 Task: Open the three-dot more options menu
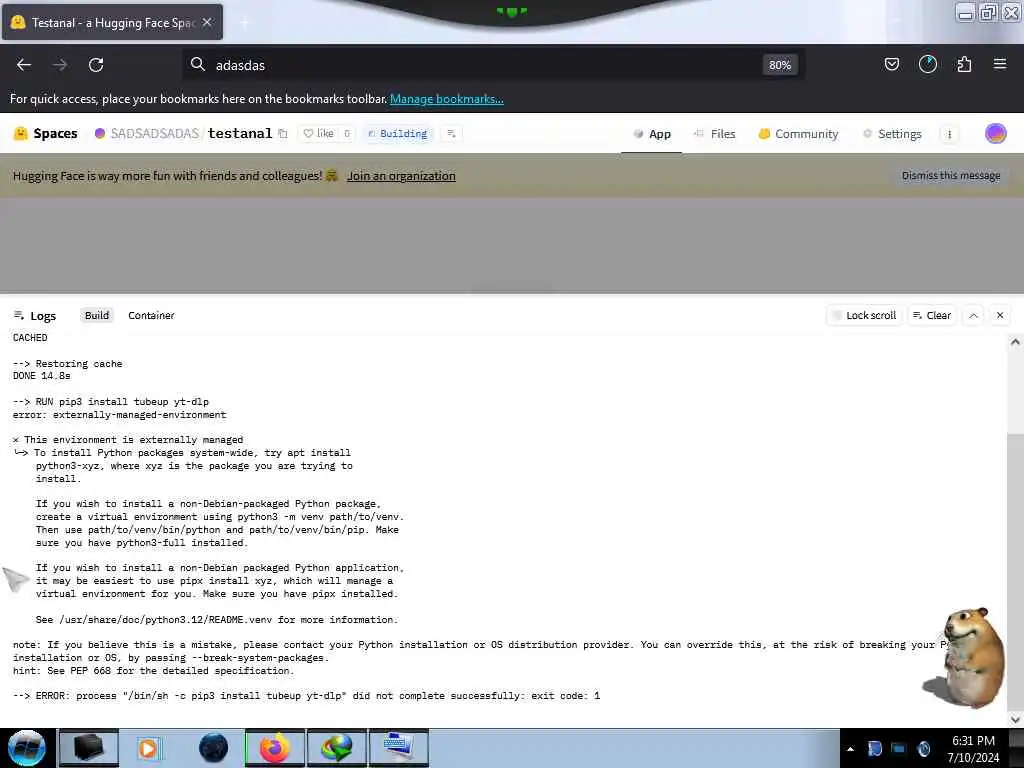point(950,134)
